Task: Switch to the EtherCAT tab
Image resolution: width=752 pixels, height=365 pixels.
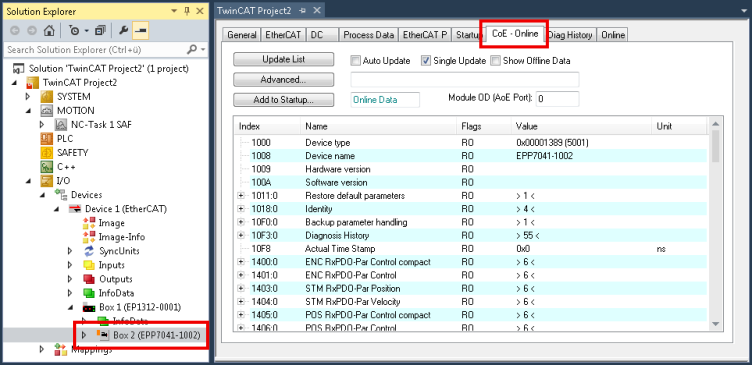Action: 283,35
